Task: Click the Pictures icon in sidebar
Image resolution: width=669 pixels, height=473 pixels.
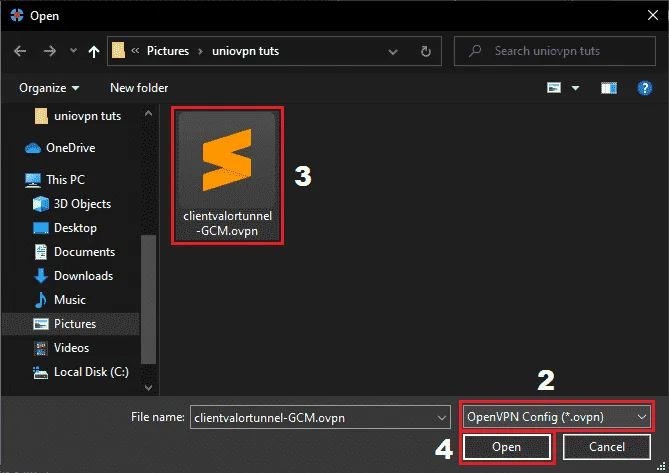Action: 41,324
